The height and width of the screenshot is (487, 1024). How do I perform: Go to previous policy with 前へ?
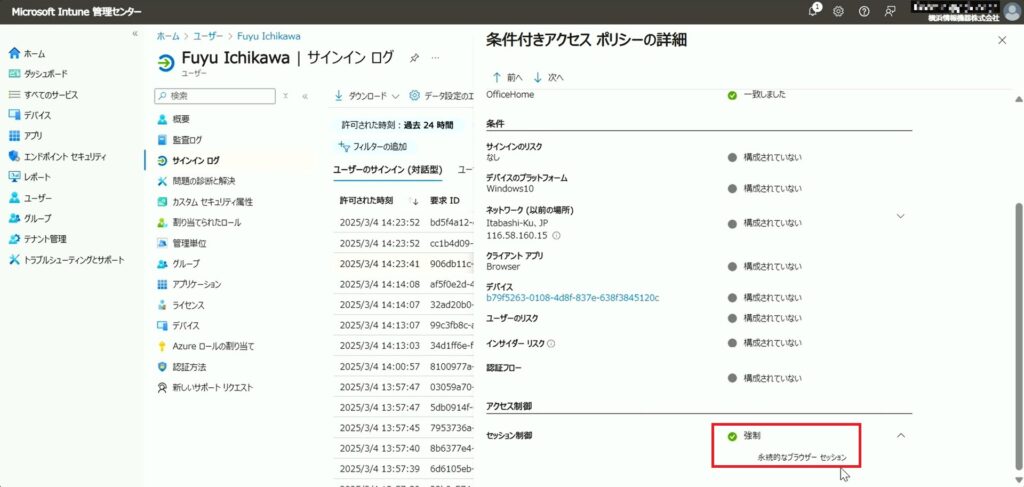[x=508, y=77]
